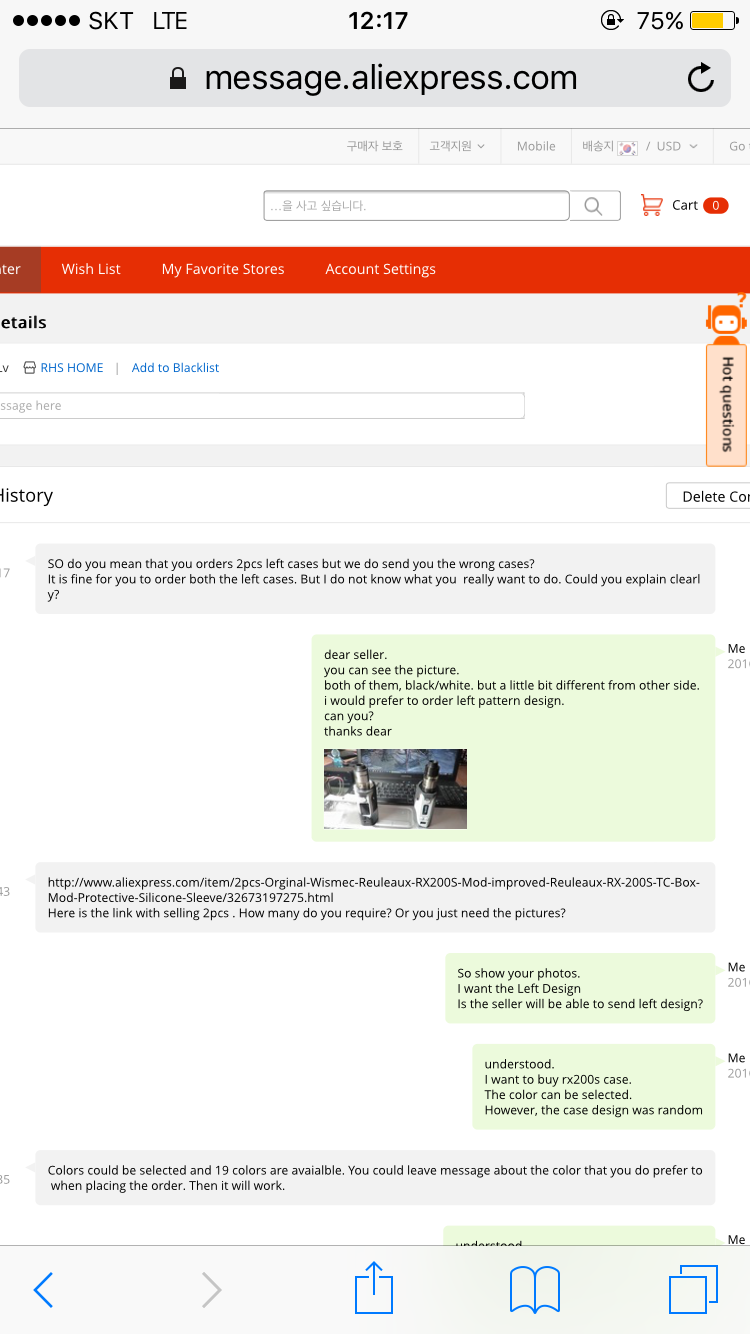Open the Account Settings tab
Image resolution: width=750 pixels, height=1334 pixels.
380,269
